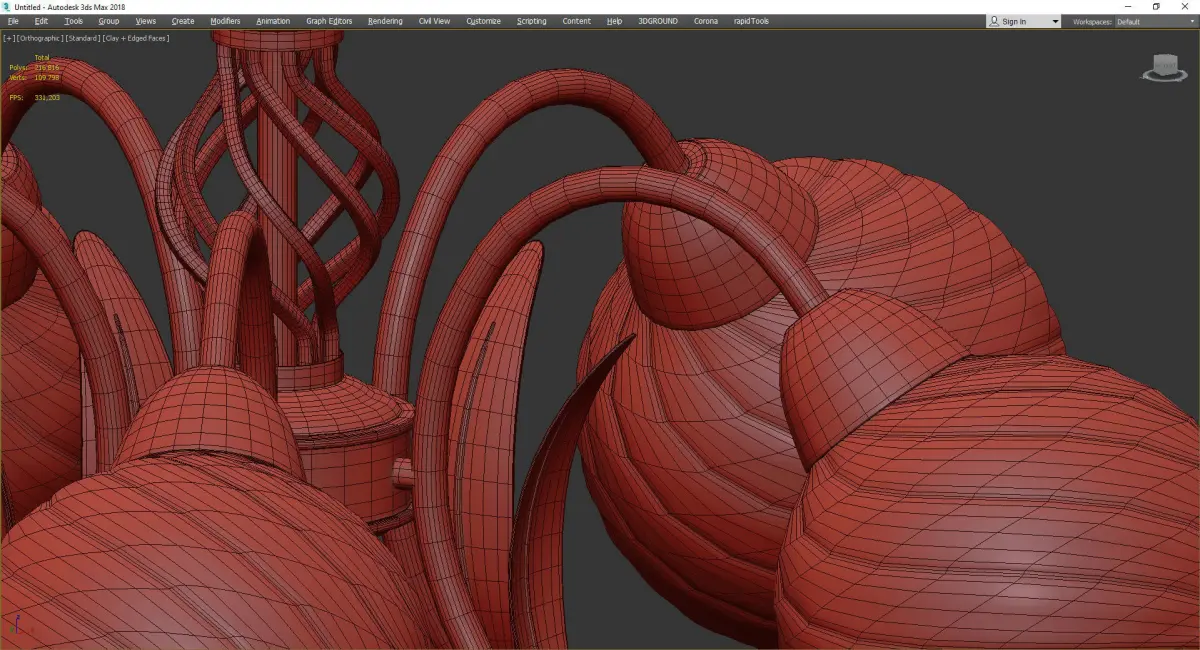The height and width of the screenshot is (650, 1200).
Task: Open the Help menu
Action: [614, 21]
